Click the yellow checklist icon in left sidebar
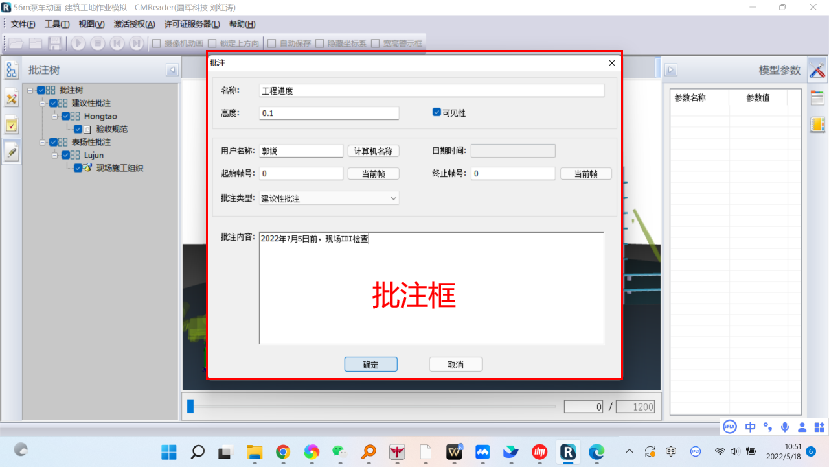Image resolution: width=830 pixels, height=467 pixels. pos(11,125)
